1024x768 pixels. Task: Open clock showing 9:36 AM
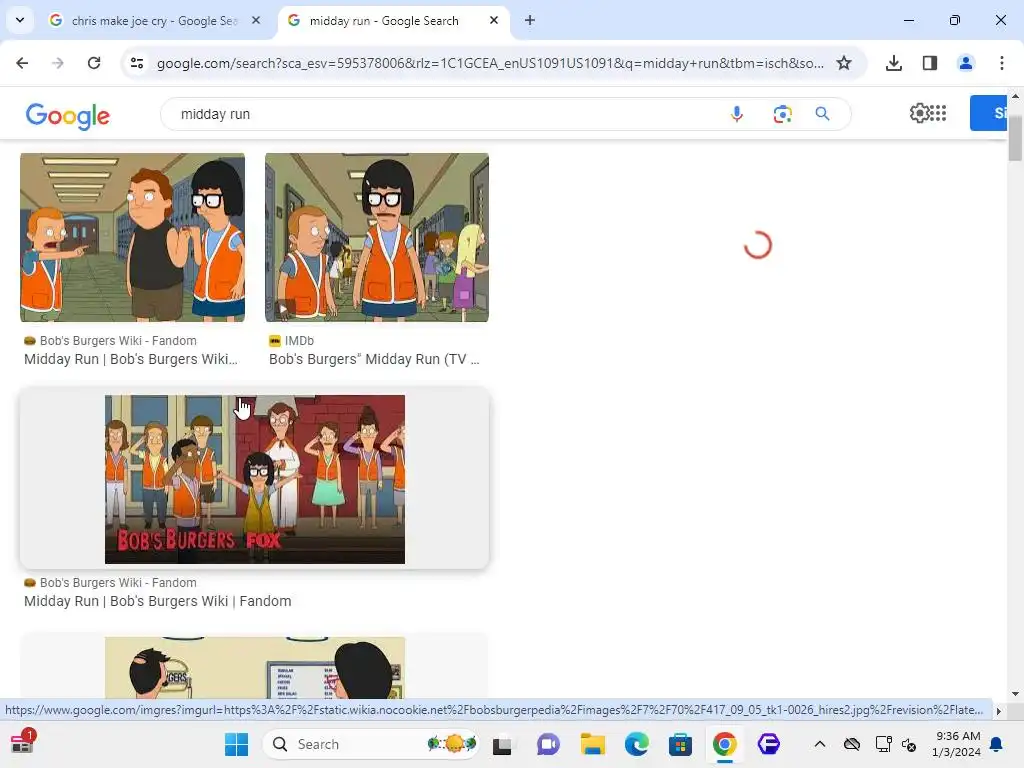(956, 744)
